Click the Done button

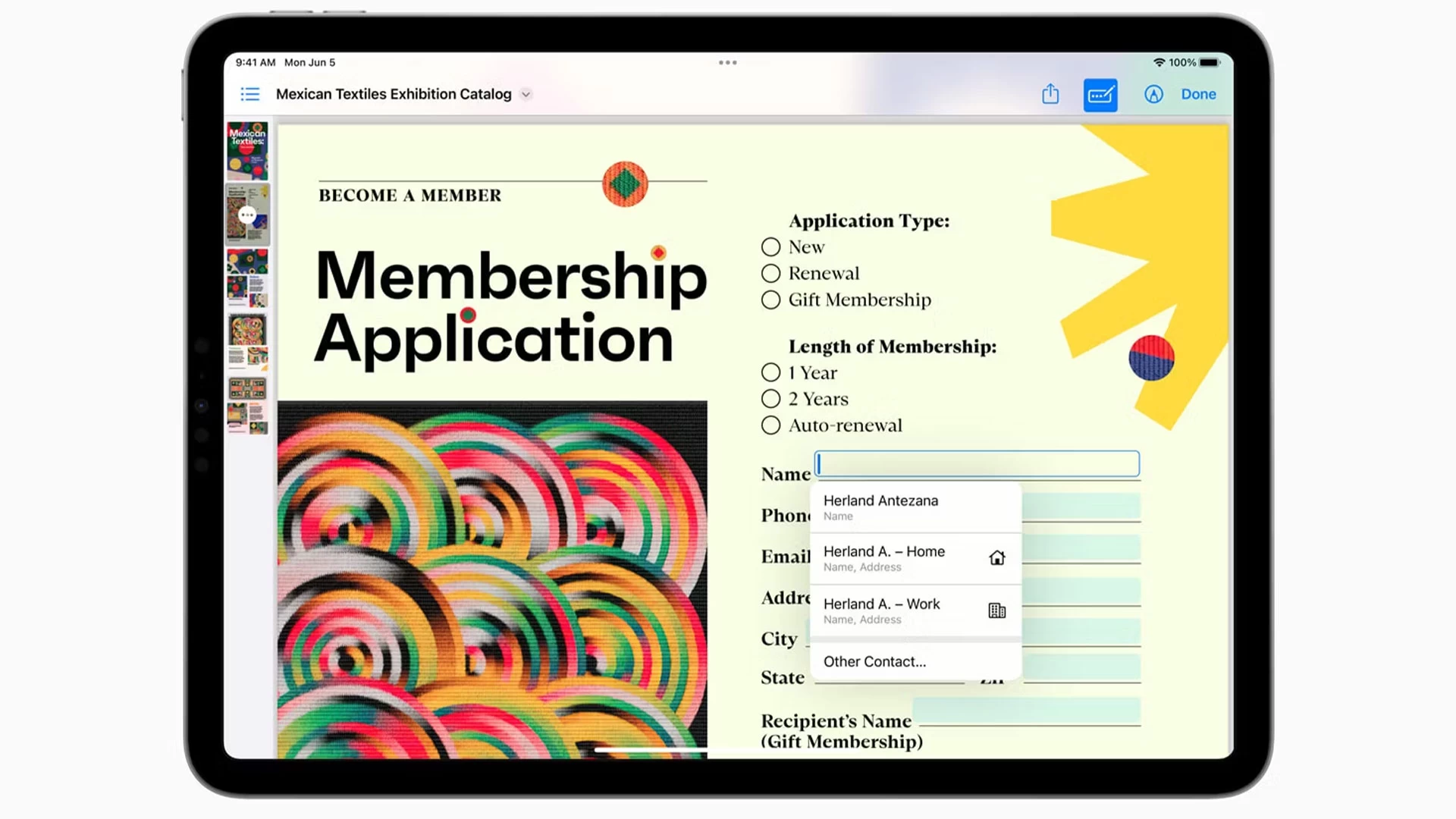coord(1198,94)
